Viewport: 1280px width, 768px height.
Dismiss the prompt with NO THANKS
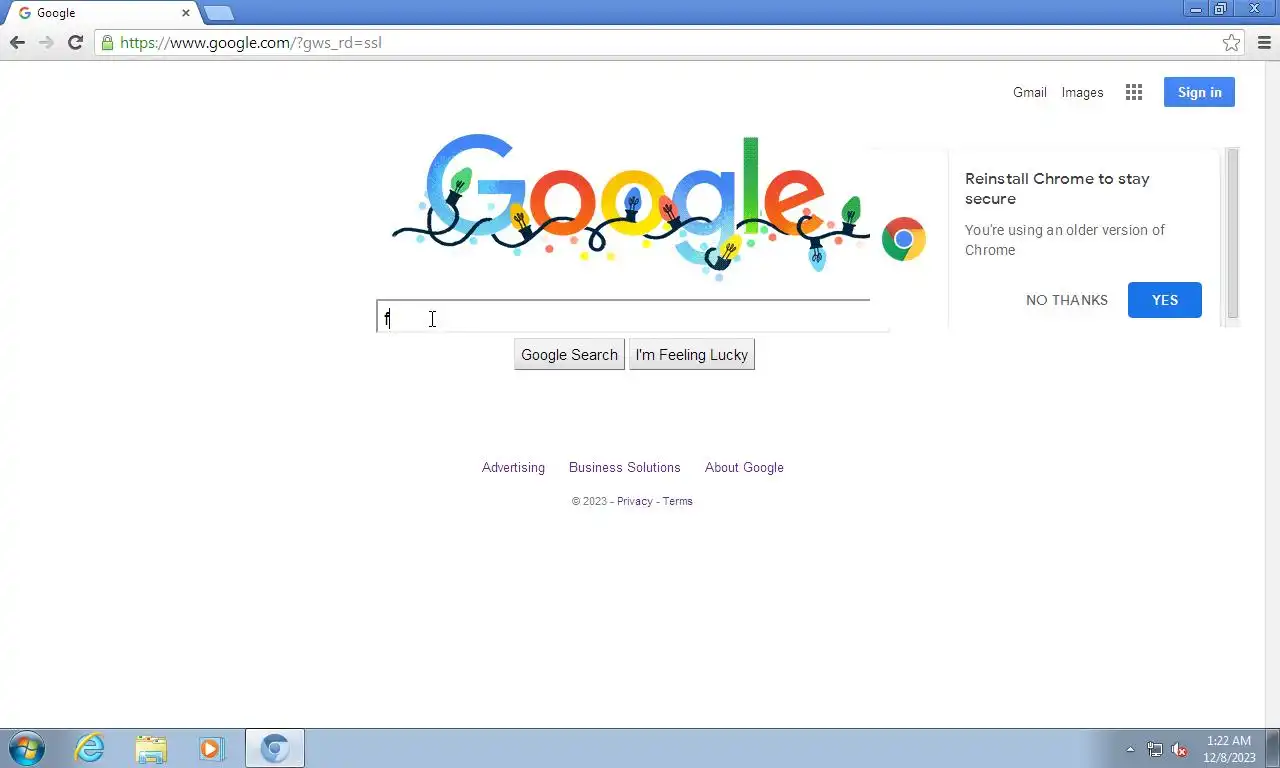(1067, 300)
